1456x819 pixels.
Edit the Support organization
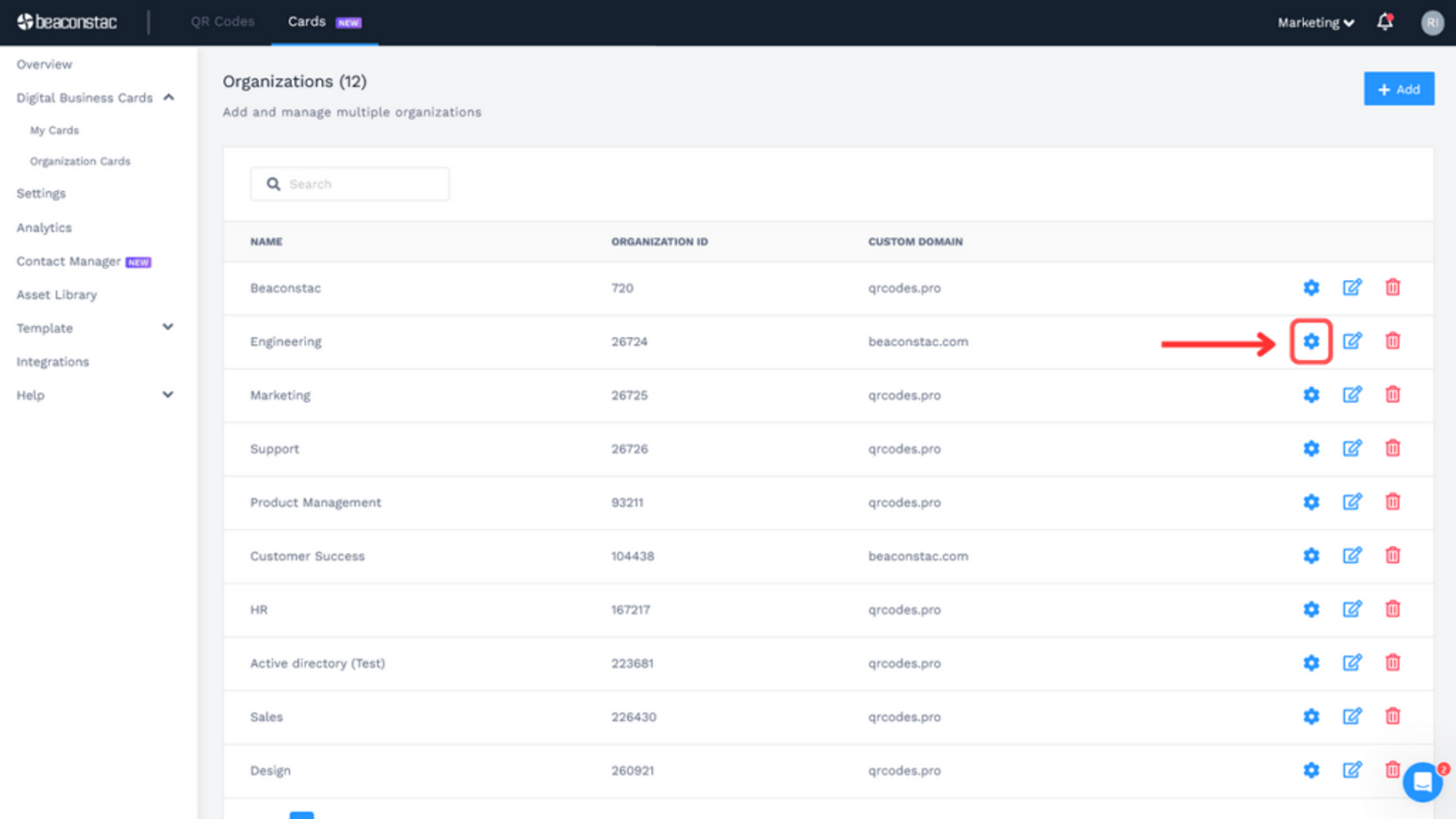1352,448
